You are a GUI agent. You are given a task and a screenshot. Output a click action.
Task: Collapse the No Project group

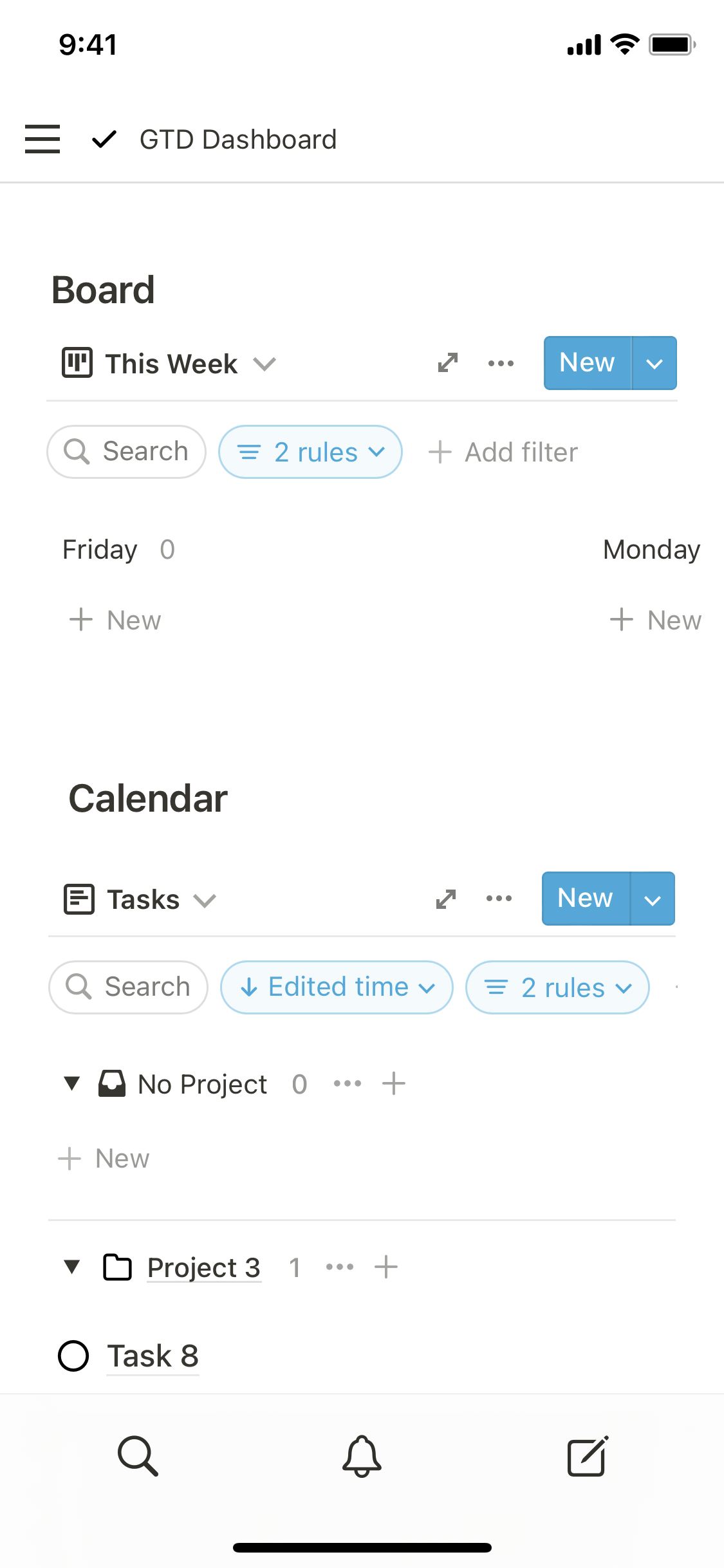click(72, 1084)
